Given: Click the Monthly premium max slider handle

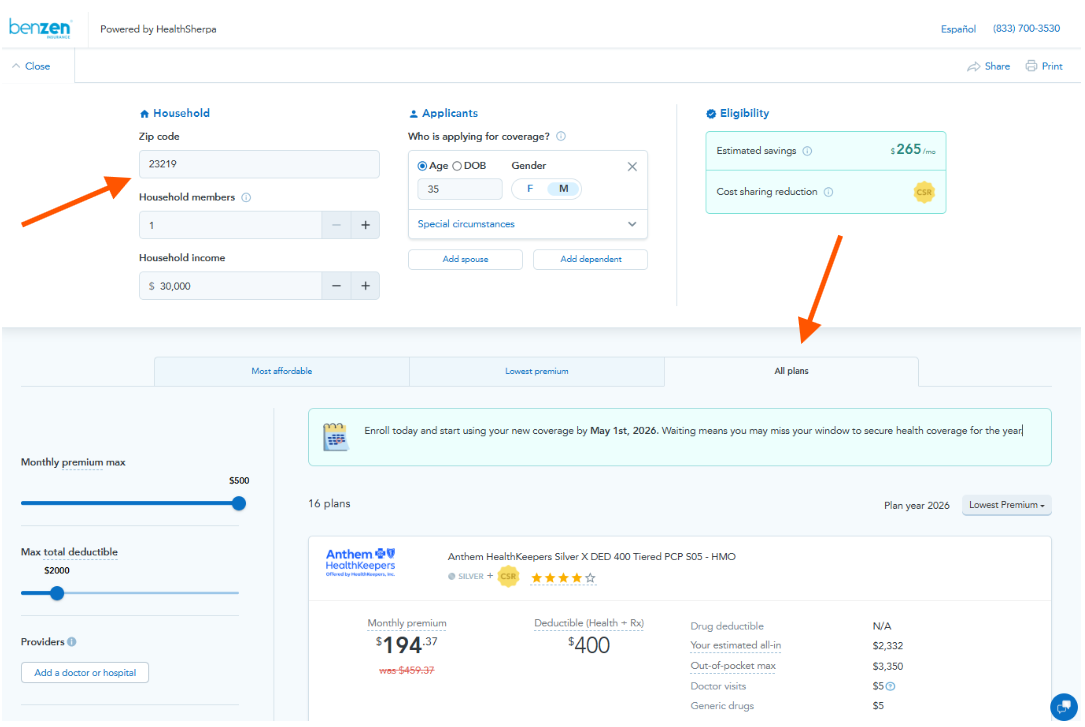Looking at the screenshot, I should [x=238, y=503].
